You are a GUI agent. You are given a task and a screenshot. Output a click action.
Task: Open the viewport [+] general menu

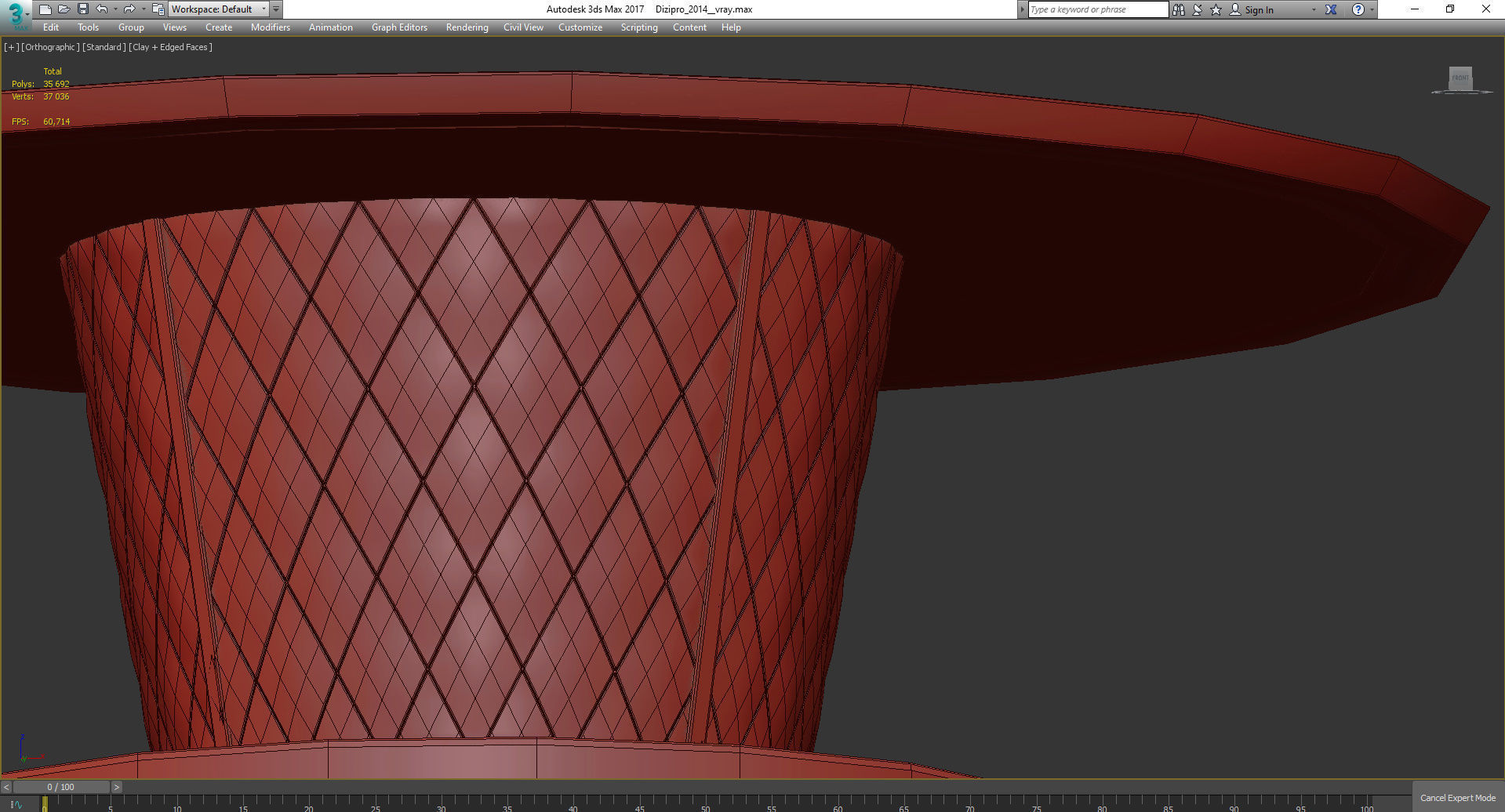(11, 47)
